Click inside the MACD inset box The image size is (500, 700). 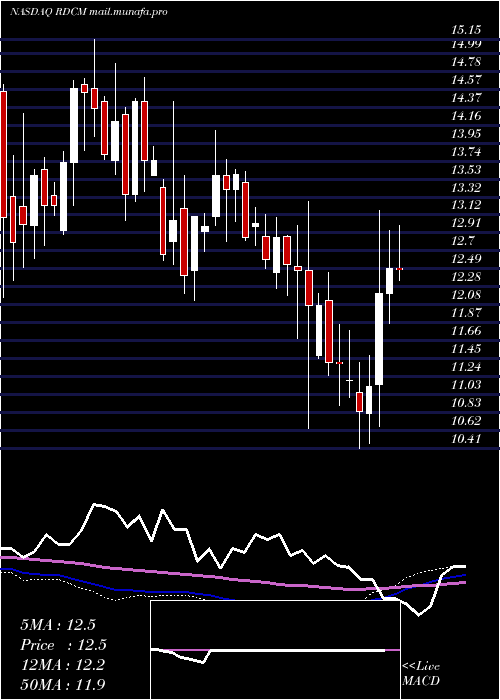coord(275,650)
